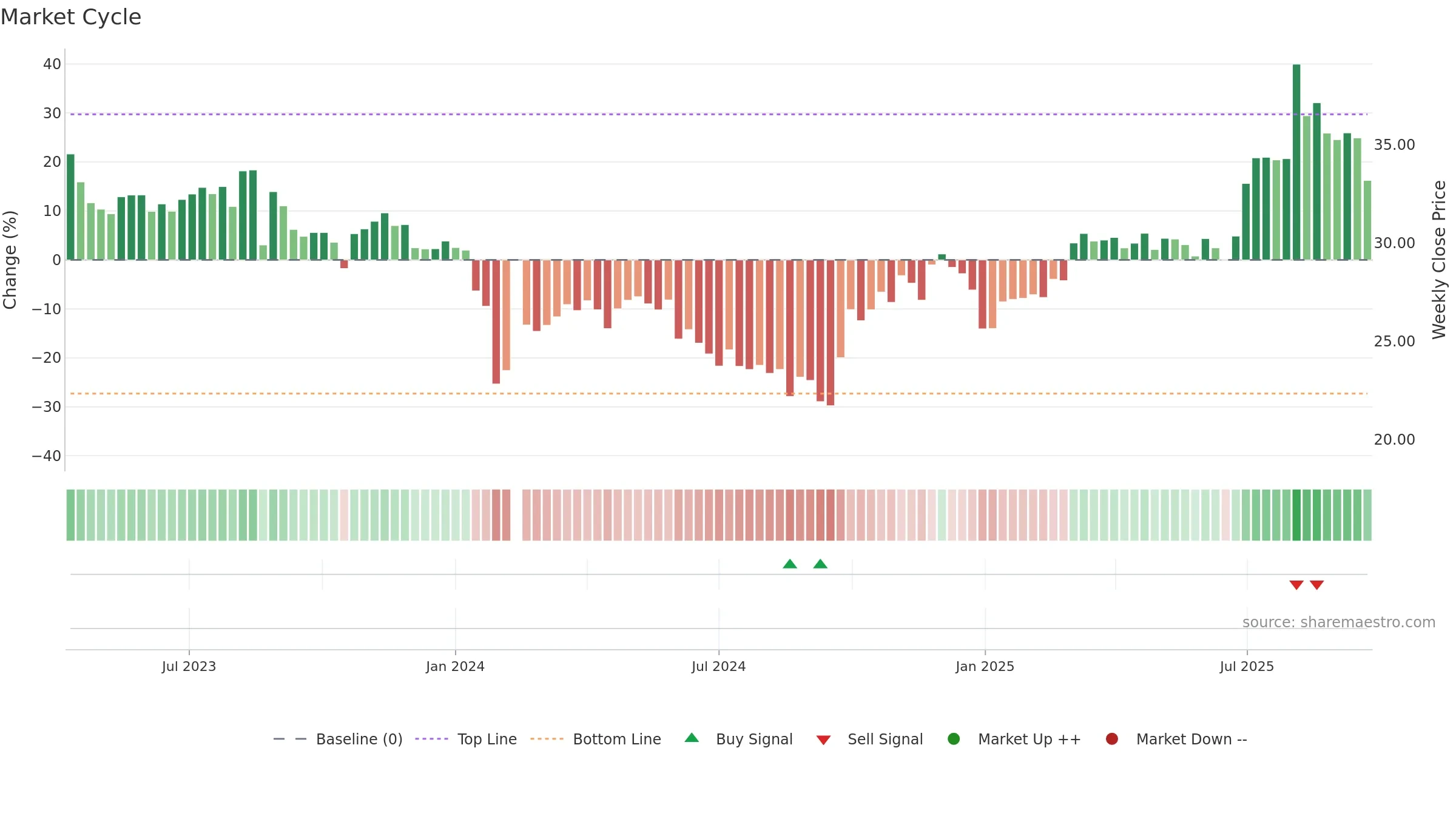Click the deepest red bar near minus 30
Image resolution: width=1456 pixels, height=819 pixels.
click(831, 332)
